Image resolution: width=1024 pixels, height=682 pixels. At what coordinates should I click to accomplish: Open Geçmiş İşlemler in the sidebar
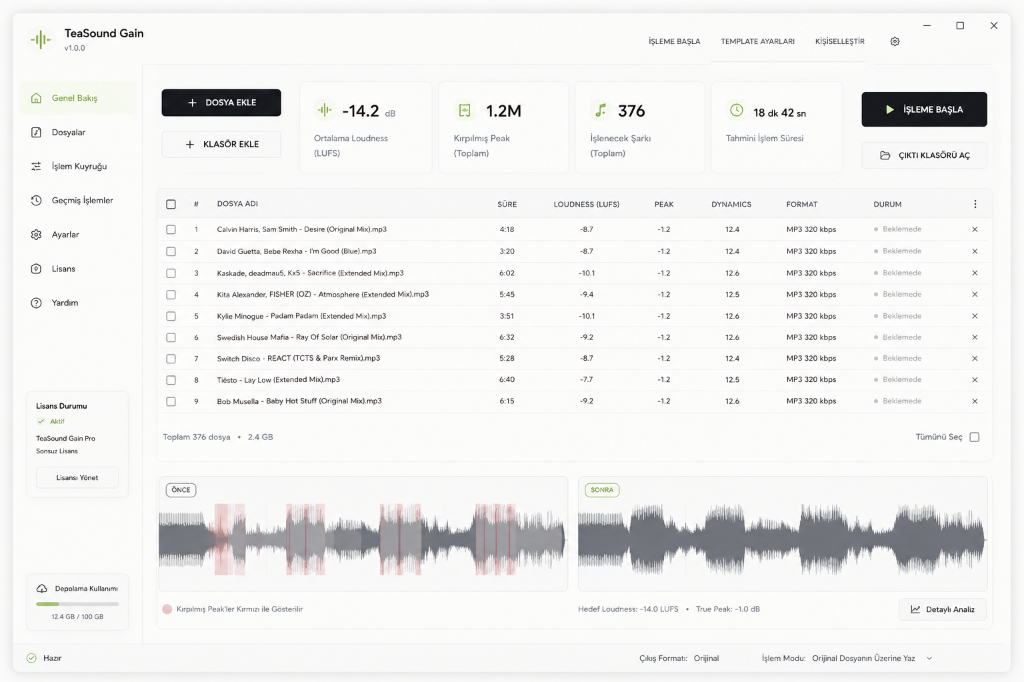point(78,200)
